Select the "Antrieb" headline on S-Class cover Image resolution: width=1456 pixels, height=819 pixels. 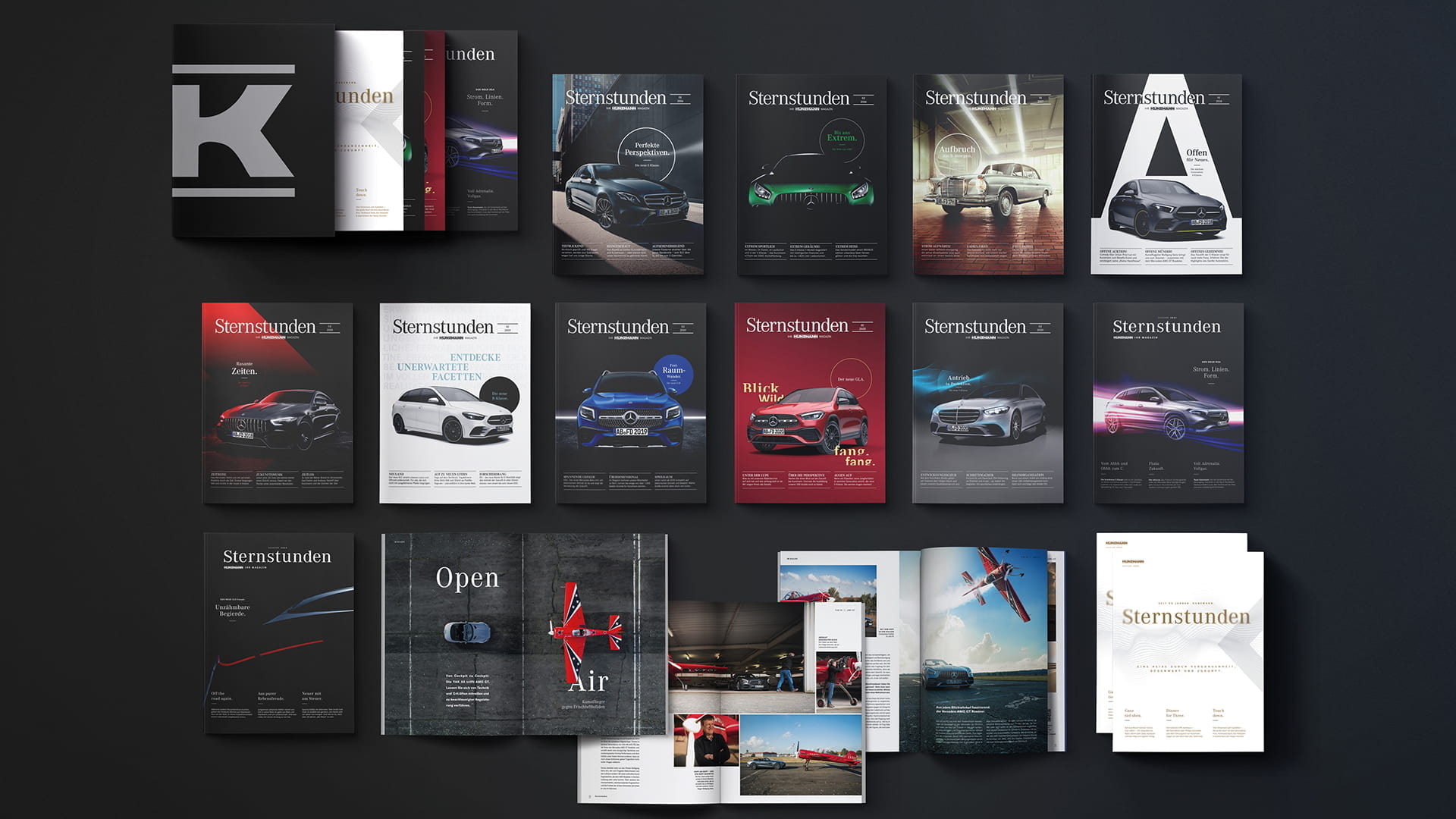click(x=959, y=378)
